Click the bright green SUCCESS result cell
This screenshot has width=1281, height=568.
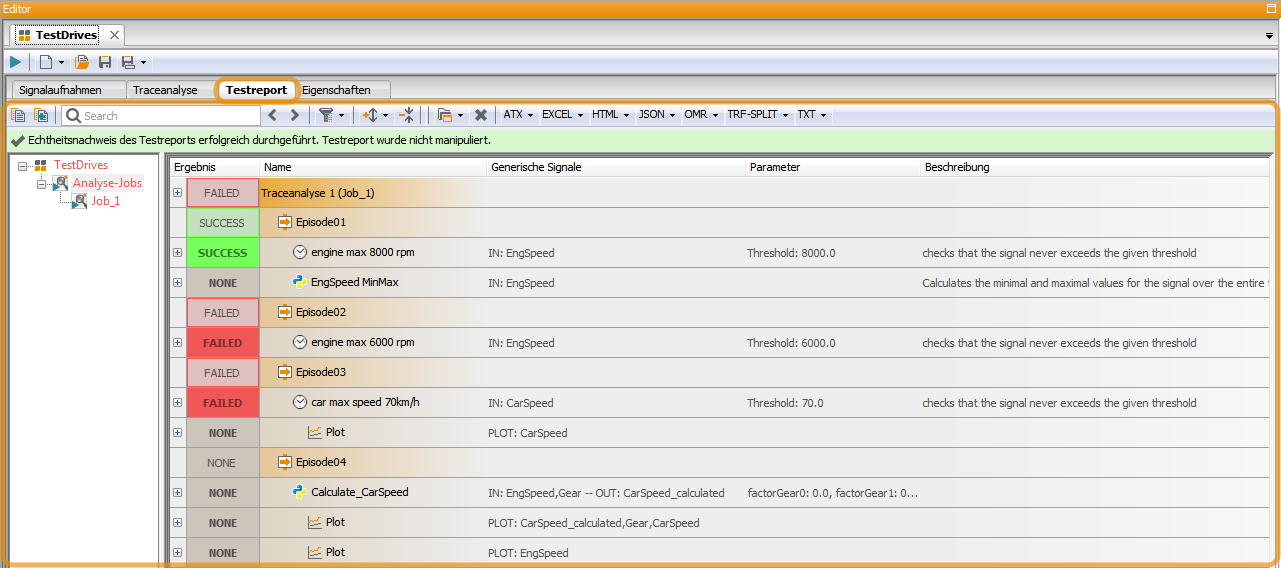tap(223, 253)
